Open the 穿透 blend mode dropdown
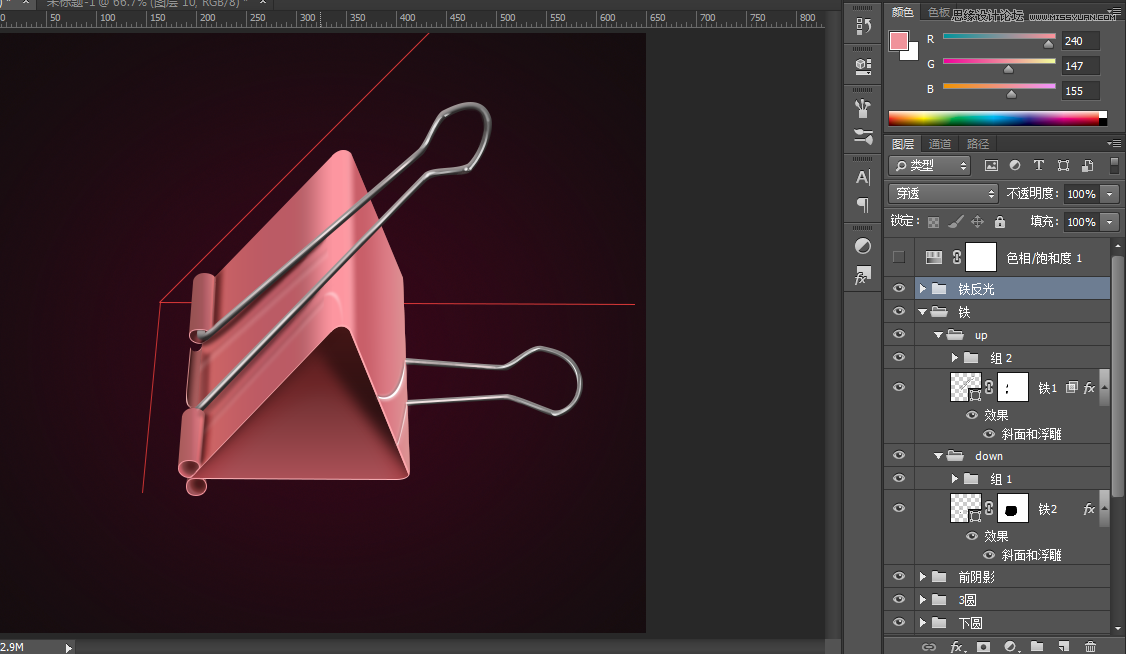The width and height of the screenshot is (1126, 654). pos(944,194)
